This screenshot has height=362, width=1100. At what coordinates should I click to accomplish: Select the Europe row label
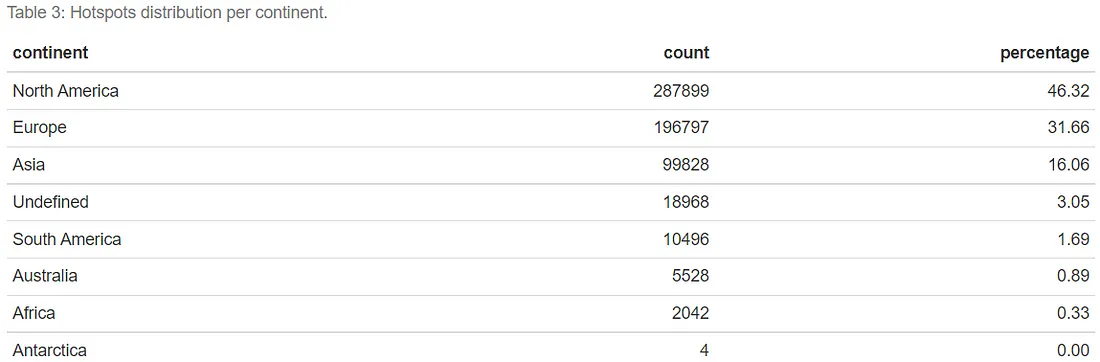click(39, 128)
